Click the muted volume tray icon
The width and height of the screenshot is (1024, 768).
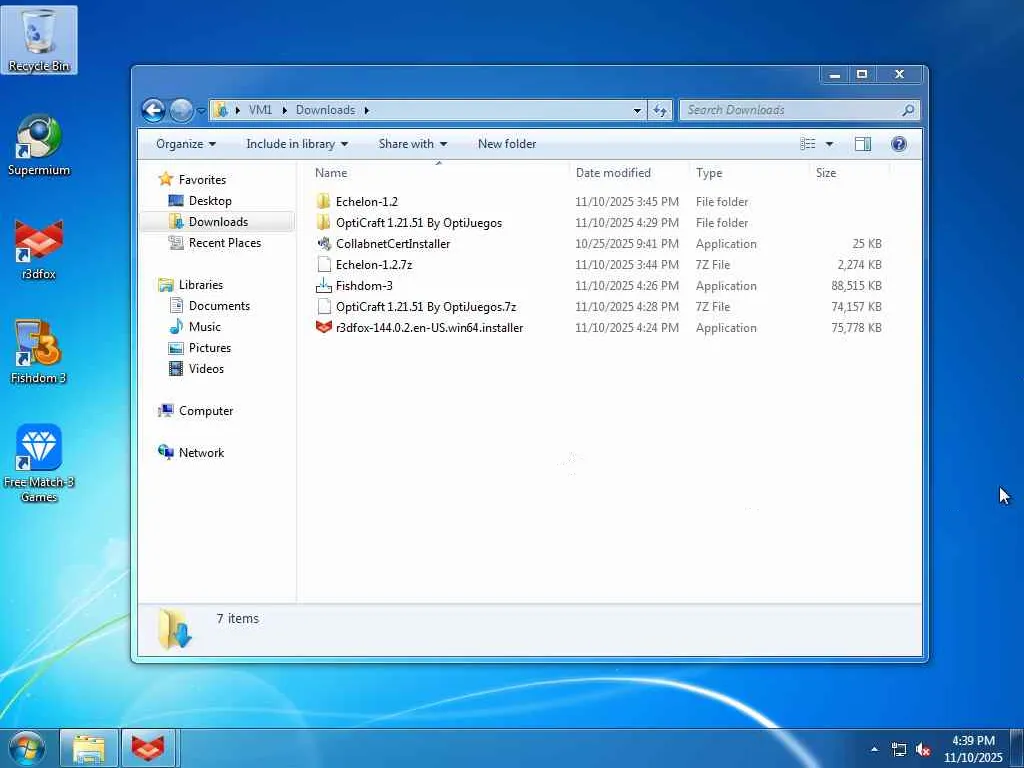tap(923, 750)
